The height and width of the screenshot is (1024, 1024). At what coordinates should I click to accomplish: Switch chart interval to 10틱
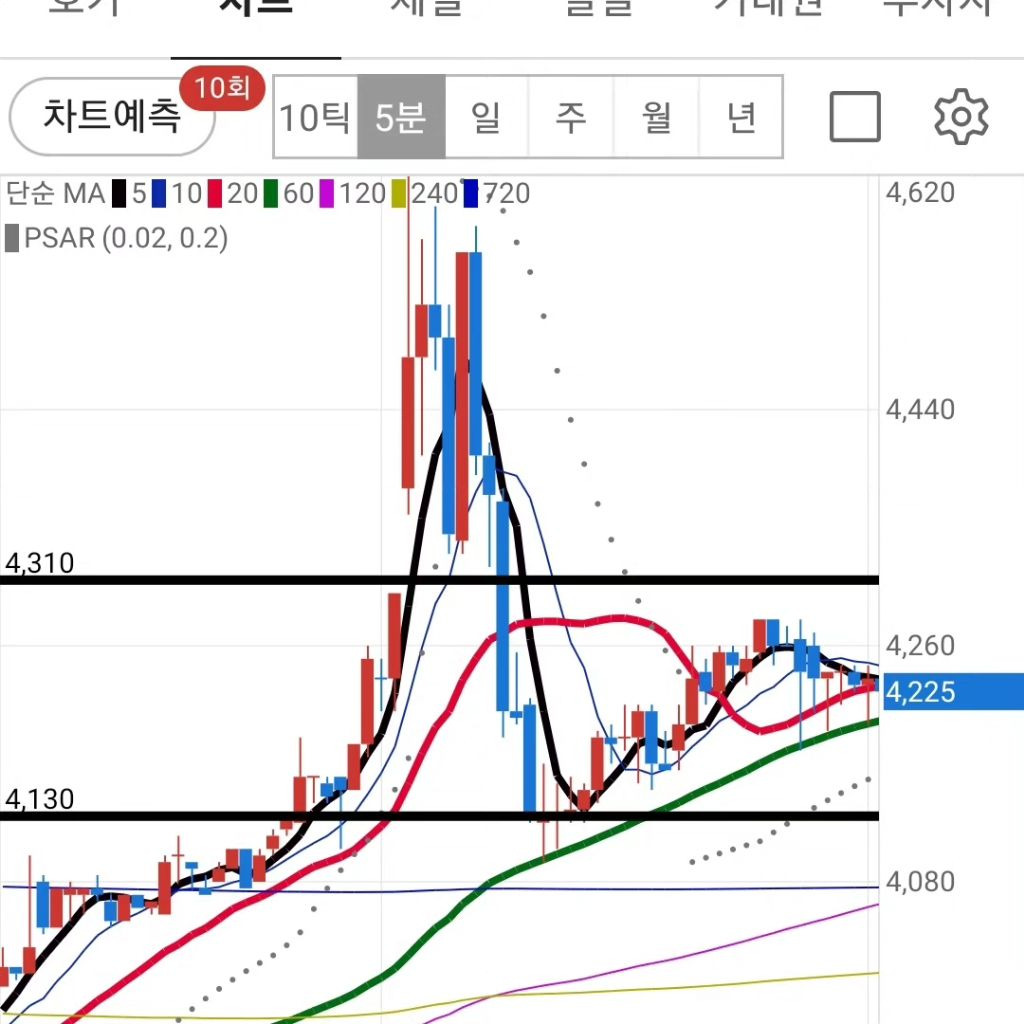[x=315, y=117]
